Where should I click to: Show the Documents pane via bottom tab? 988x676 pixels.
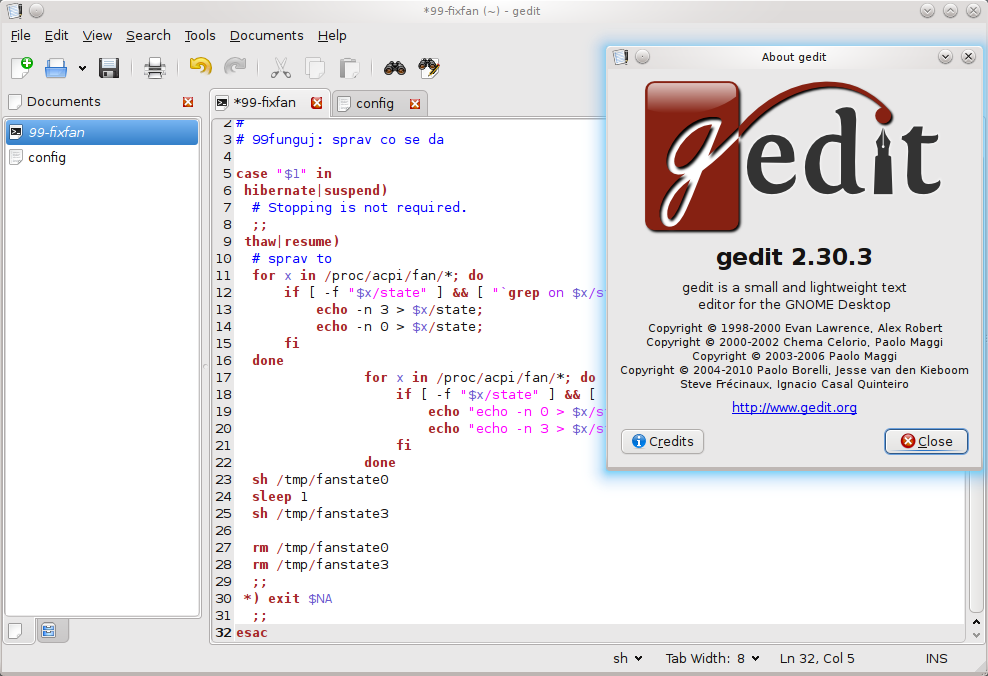(x=16, y=631)
